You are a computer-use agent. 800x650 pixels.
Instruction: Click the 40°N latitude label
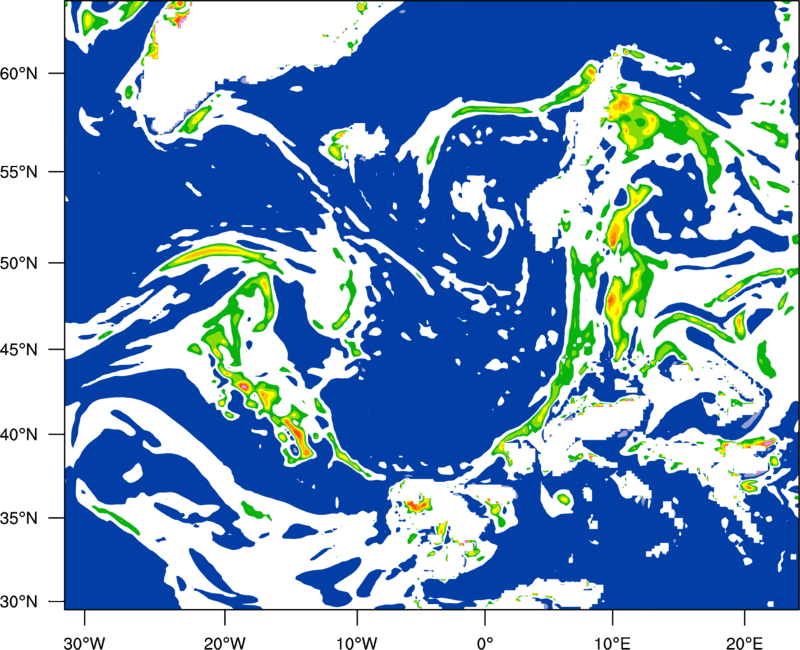19,435
